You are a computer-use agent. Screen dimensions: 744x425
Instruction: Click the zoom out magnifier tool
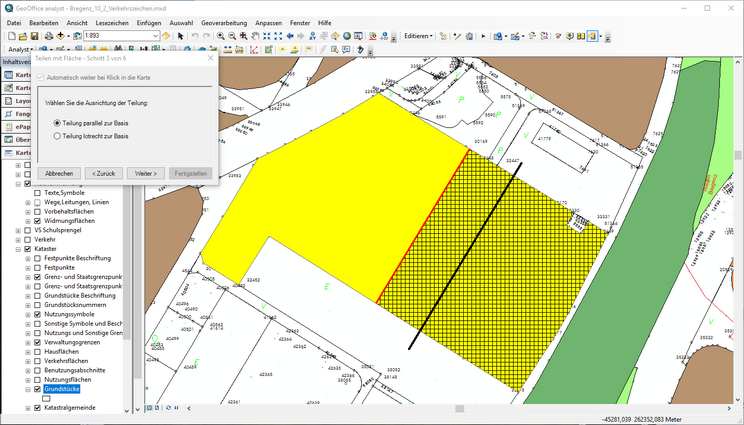point(232,36)
